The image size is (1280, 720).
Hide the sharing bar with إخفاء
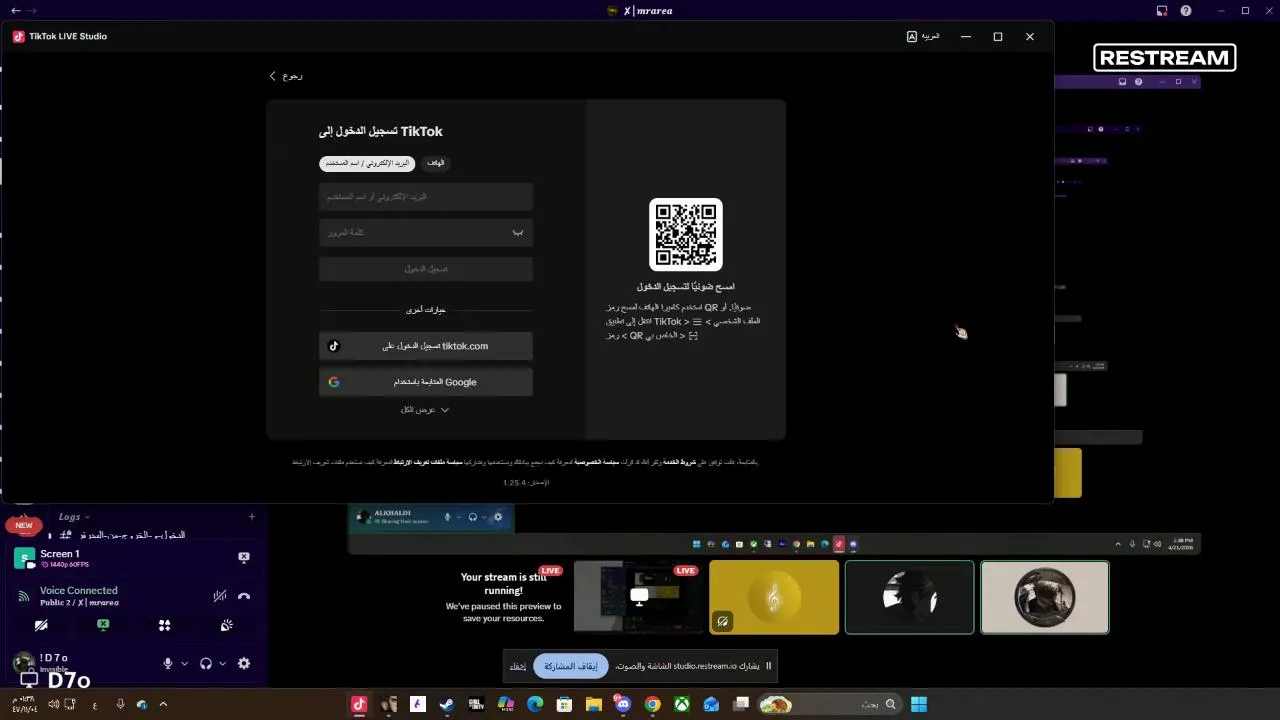tap(518, 666)
